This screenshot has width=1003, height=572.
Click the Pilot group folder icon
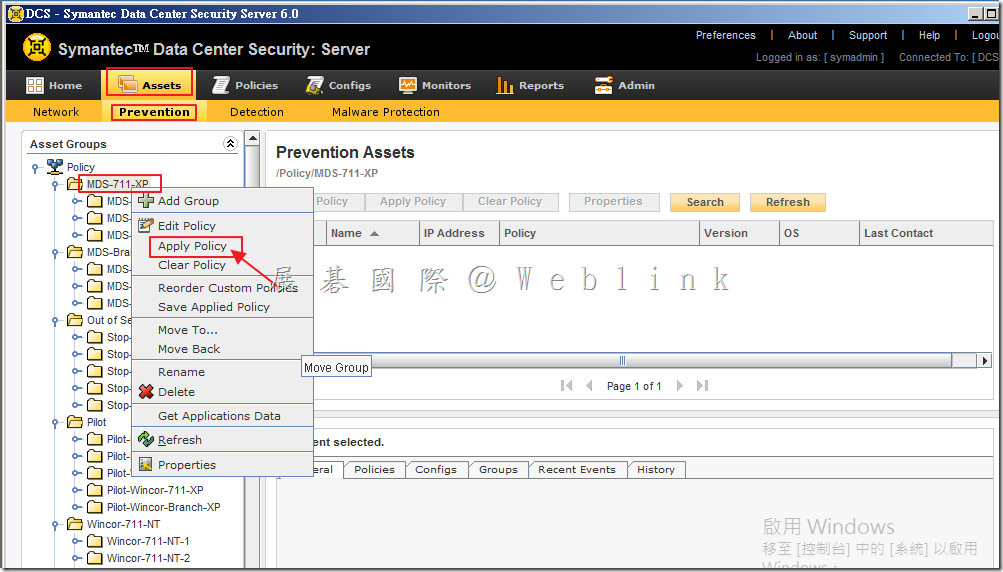coord(75,422)
